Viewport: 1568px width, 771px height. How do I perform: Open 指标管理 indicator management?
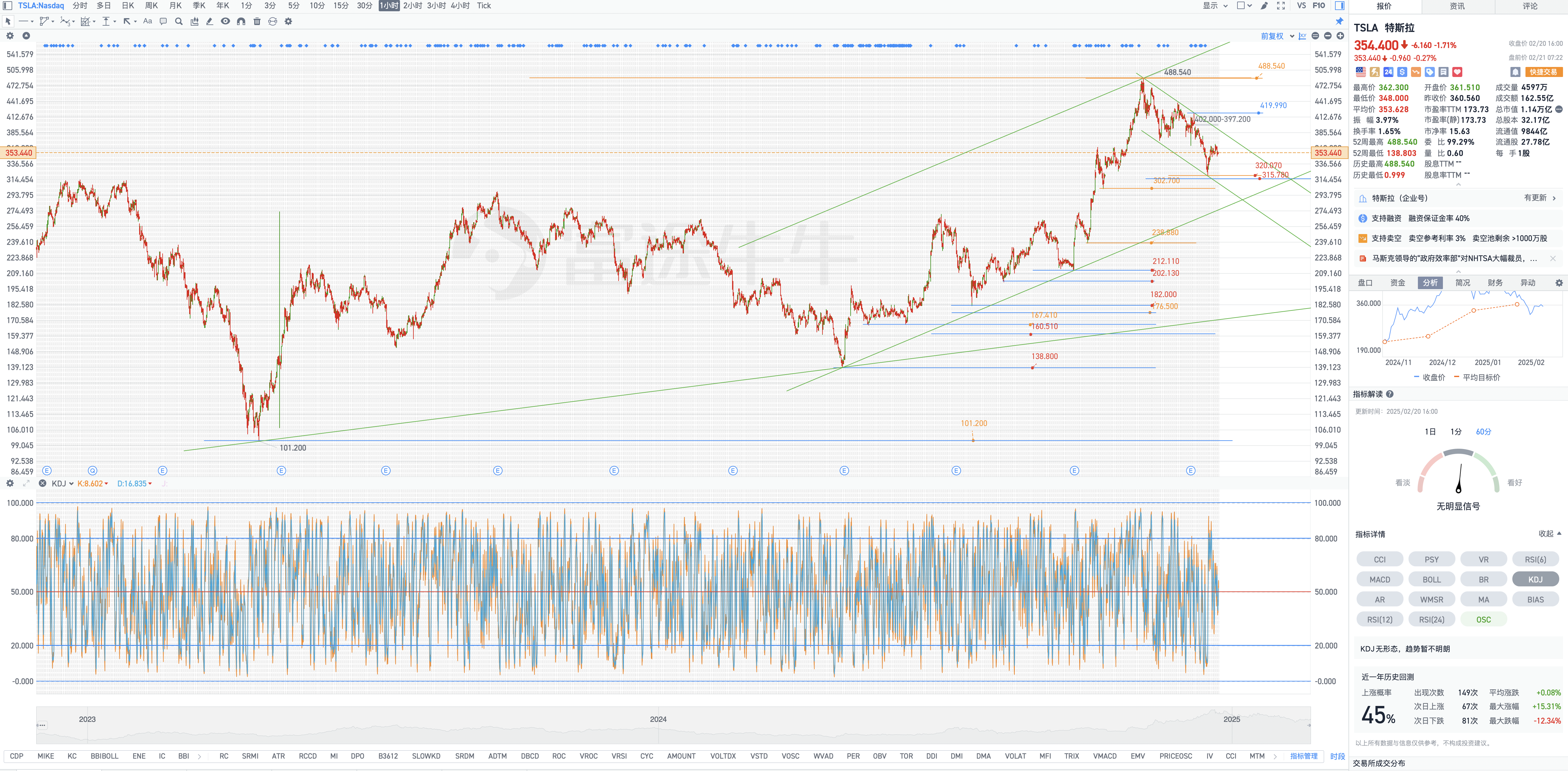coord(1303,756)
